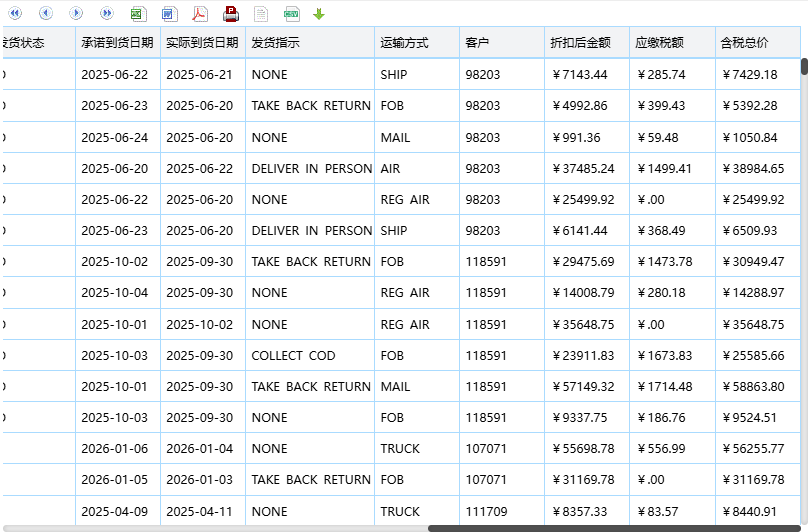Select the MAIL cell in the ¥57149.32 row
This screenshot has height=532, width=808.
[417, 386]
